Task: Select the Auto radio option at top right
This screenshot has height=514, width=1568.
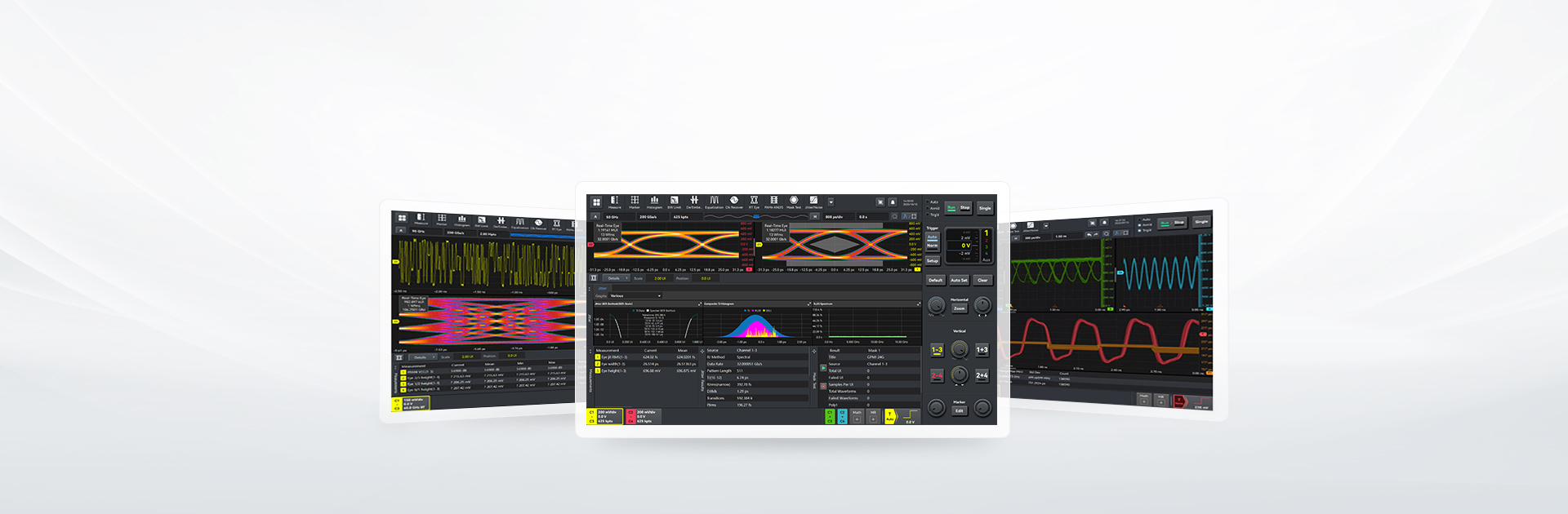Action: 932,202
